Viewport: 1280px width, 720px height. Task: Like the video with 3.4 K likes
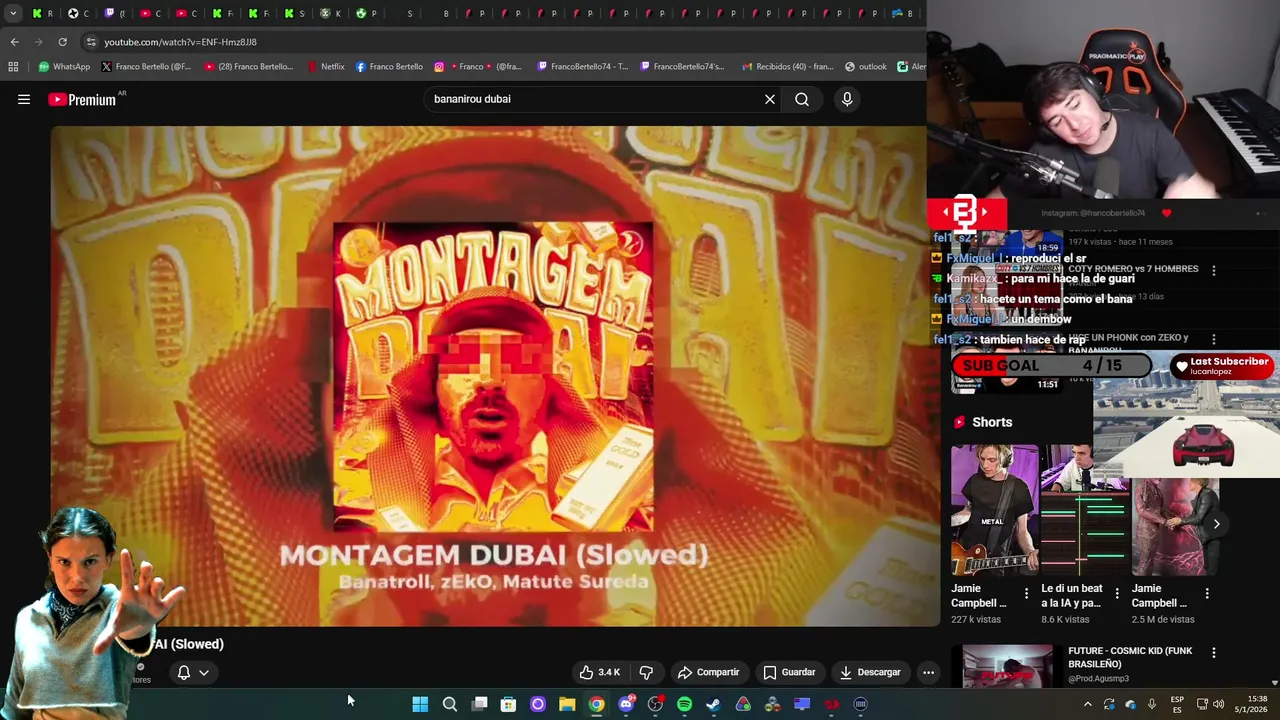click(599, 672)
